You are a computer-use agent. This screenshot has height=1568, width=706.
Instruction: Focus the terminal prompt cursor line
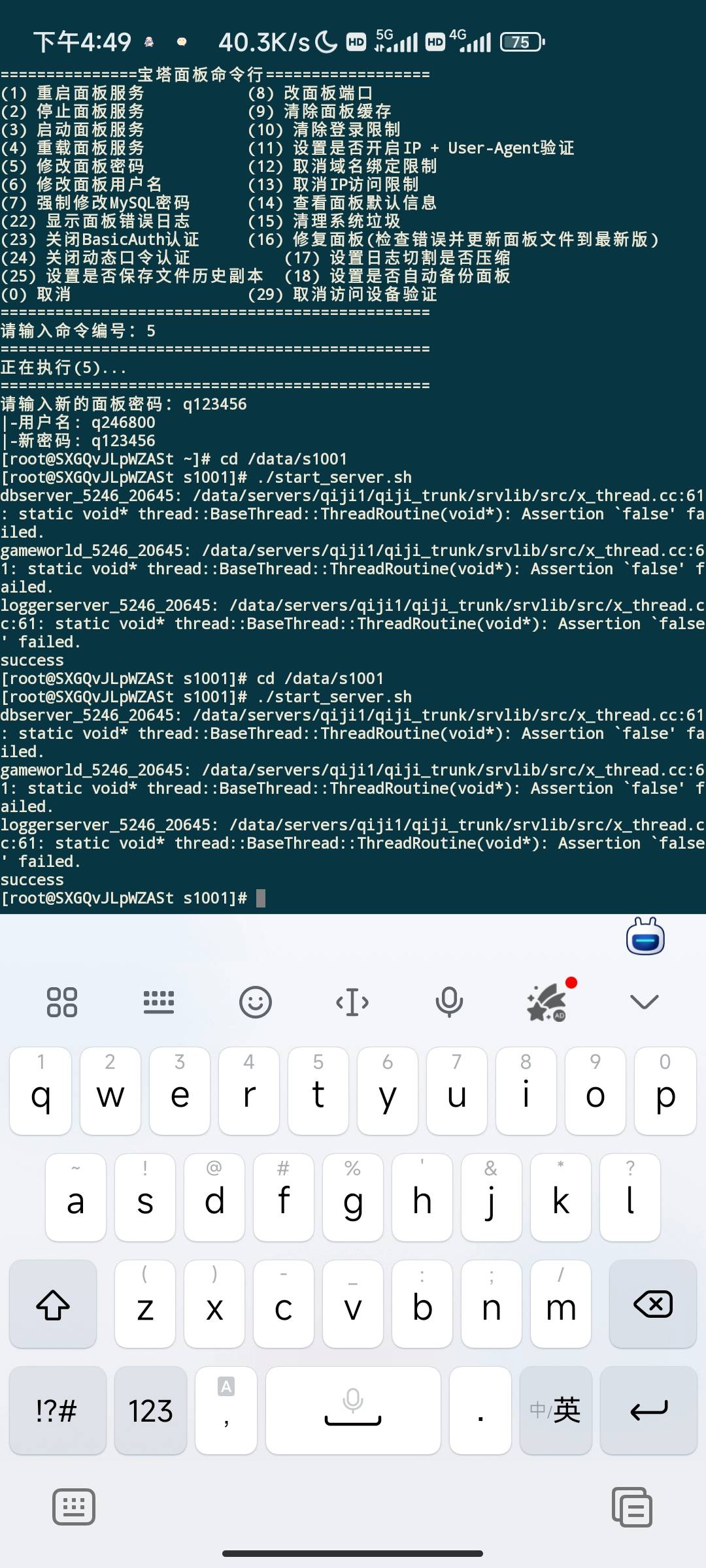[x=133, y=898]
